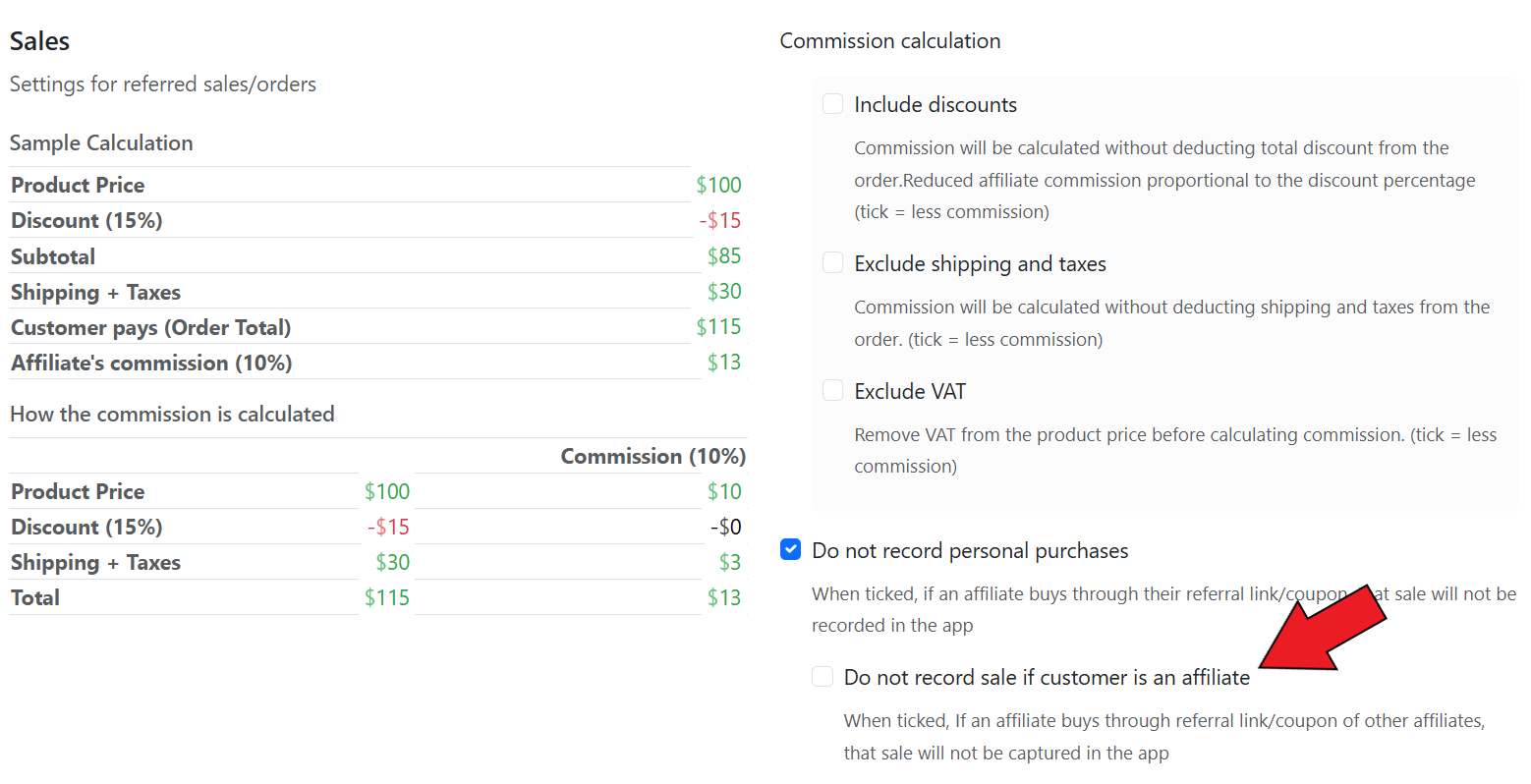
Task: Click 'How the commission is calculated' heading
Action: click(172, 415)
